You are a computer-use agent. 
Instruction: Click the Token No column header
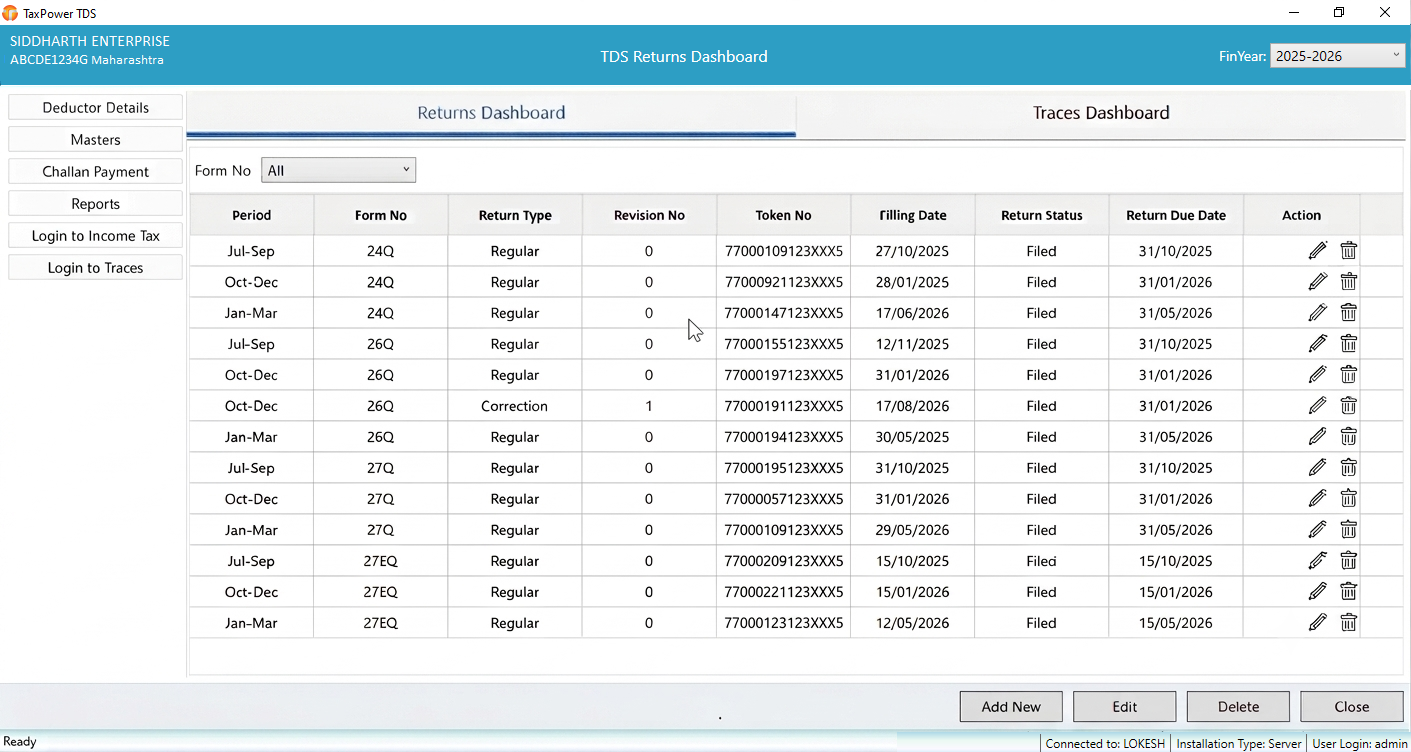click(x=784, y=215)
